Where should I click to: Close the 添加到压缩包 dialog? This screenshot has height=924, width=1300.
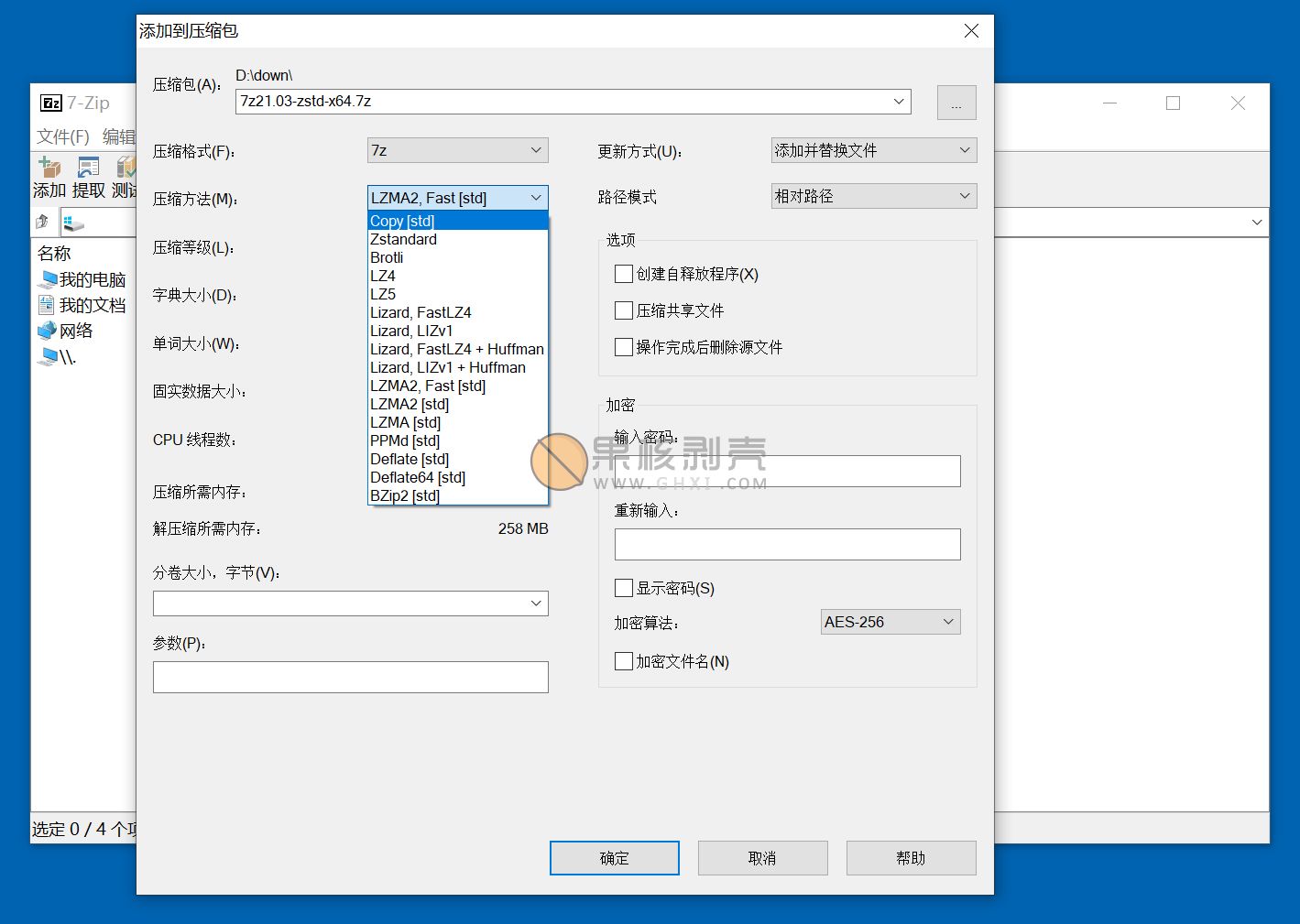click(x=972, y=31)
